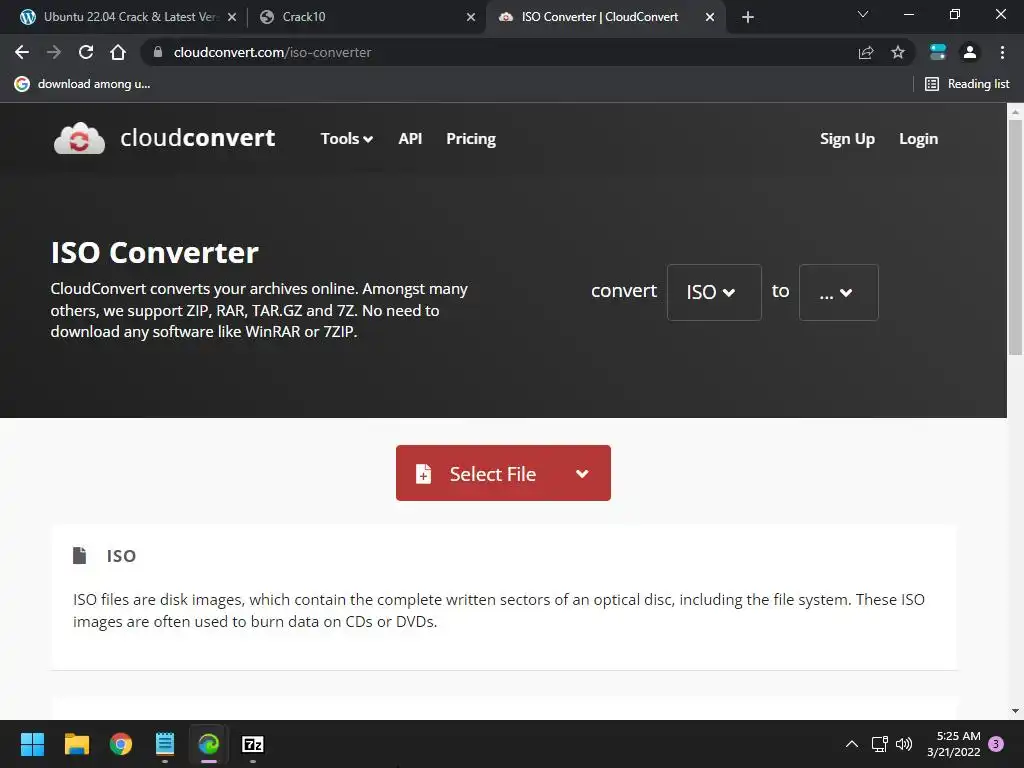Open the Pricing page
Screen dimensions: 1024x768
(471, 138)
